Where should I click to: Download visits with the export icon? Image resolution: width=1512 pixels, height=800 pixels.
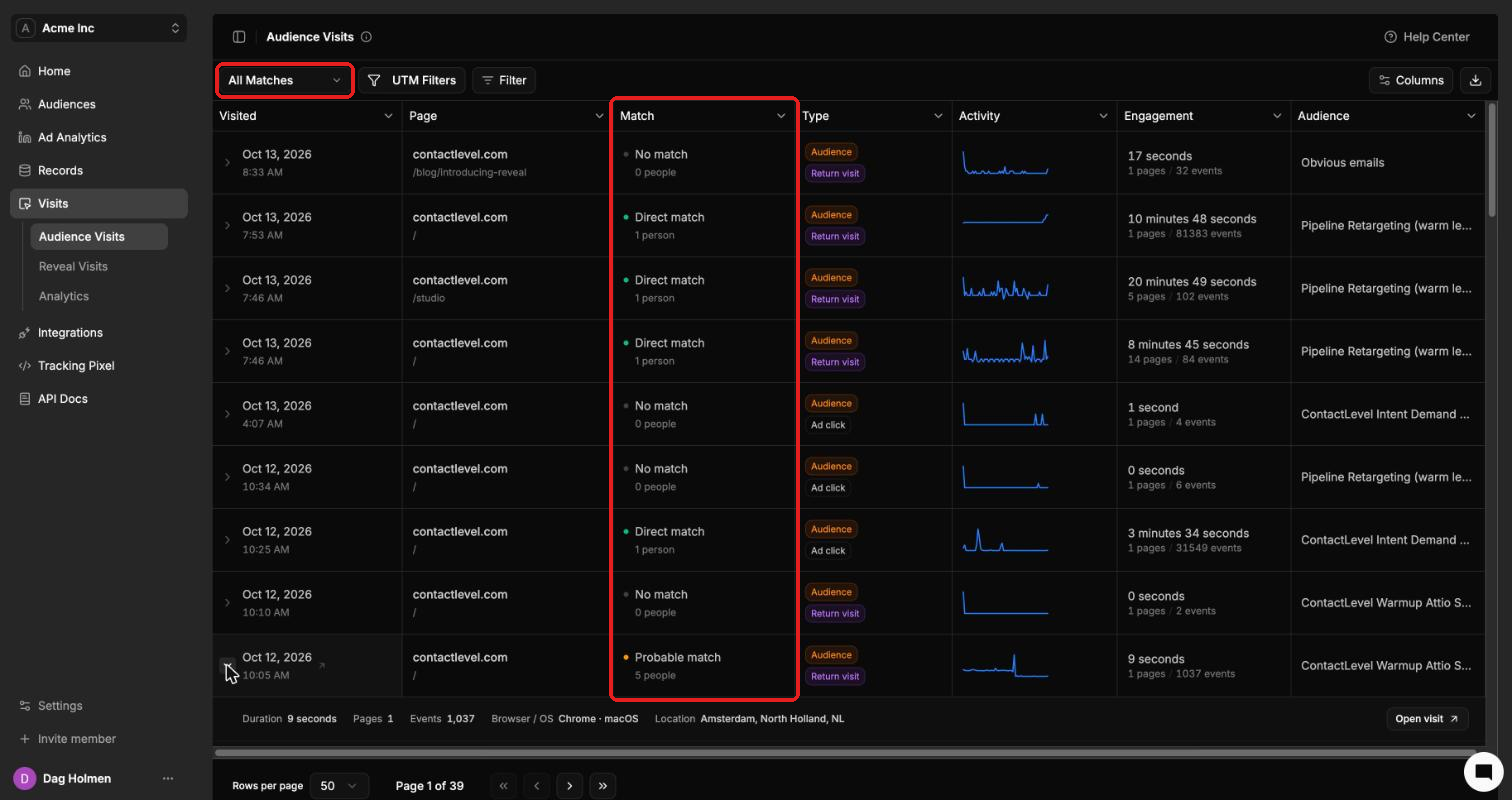click(1475, 80)
